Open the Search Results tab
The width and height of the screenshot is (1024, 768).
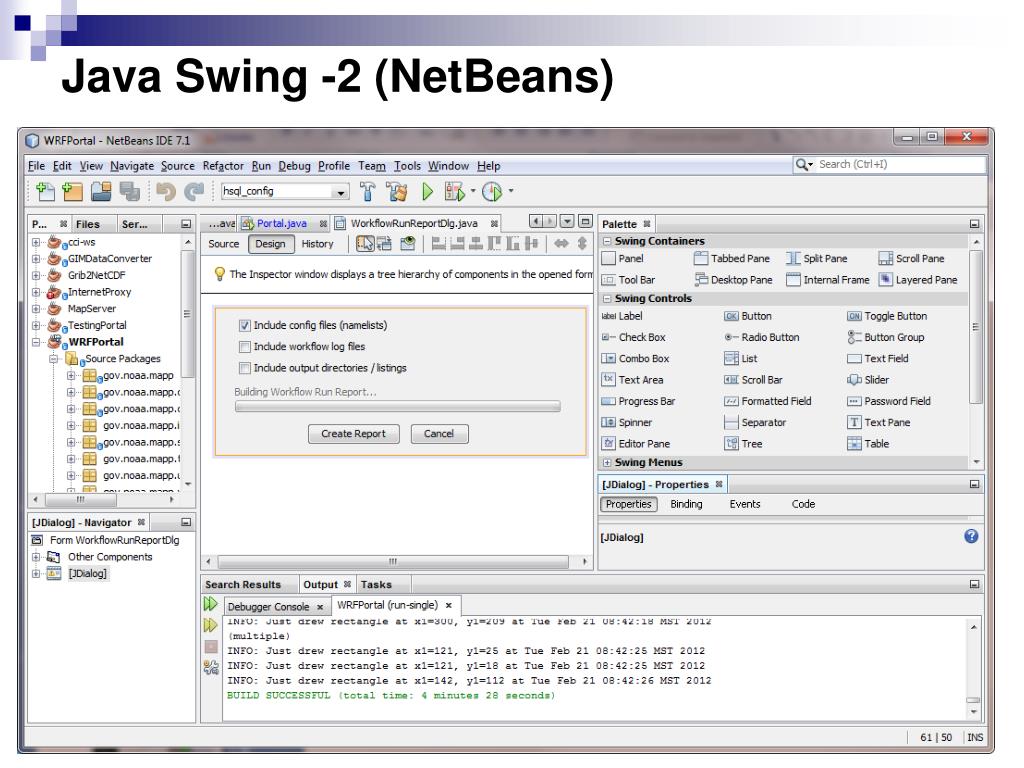243,584
